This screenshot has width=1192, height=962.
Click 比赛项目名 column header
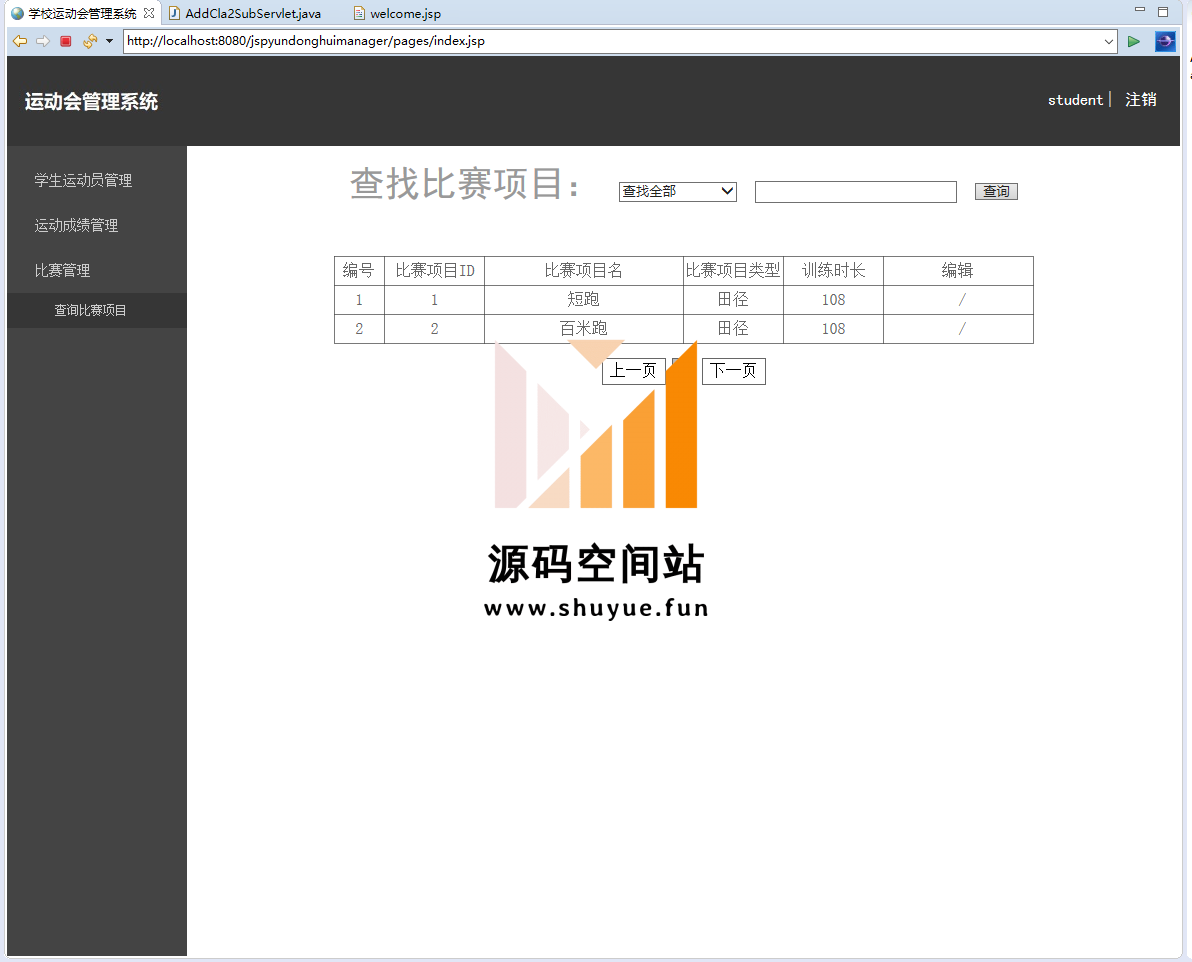click(583, 271)
